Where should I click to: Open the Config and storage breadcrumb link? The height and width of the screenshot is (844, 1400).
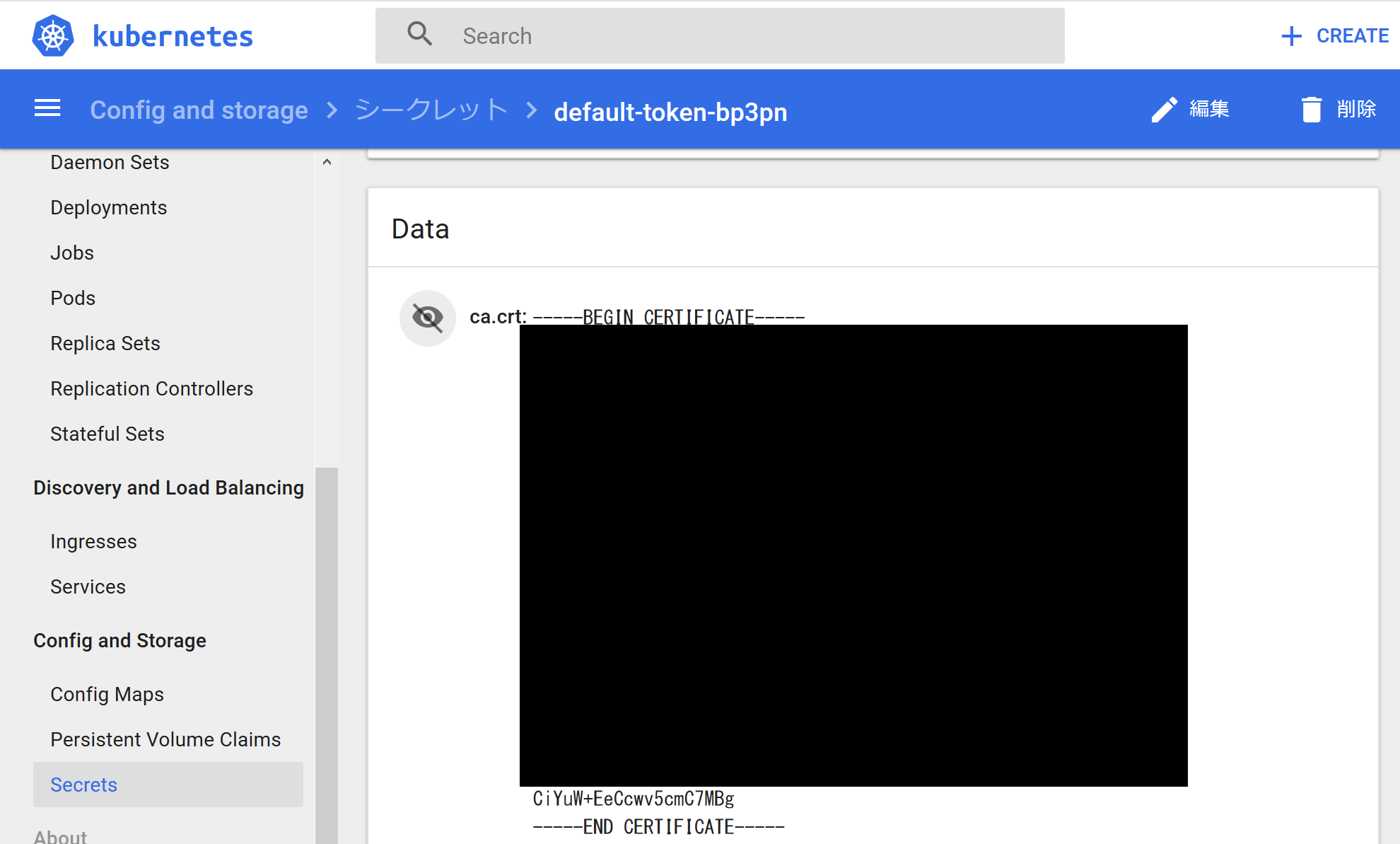pyautogui.click(x=199, y=109)
